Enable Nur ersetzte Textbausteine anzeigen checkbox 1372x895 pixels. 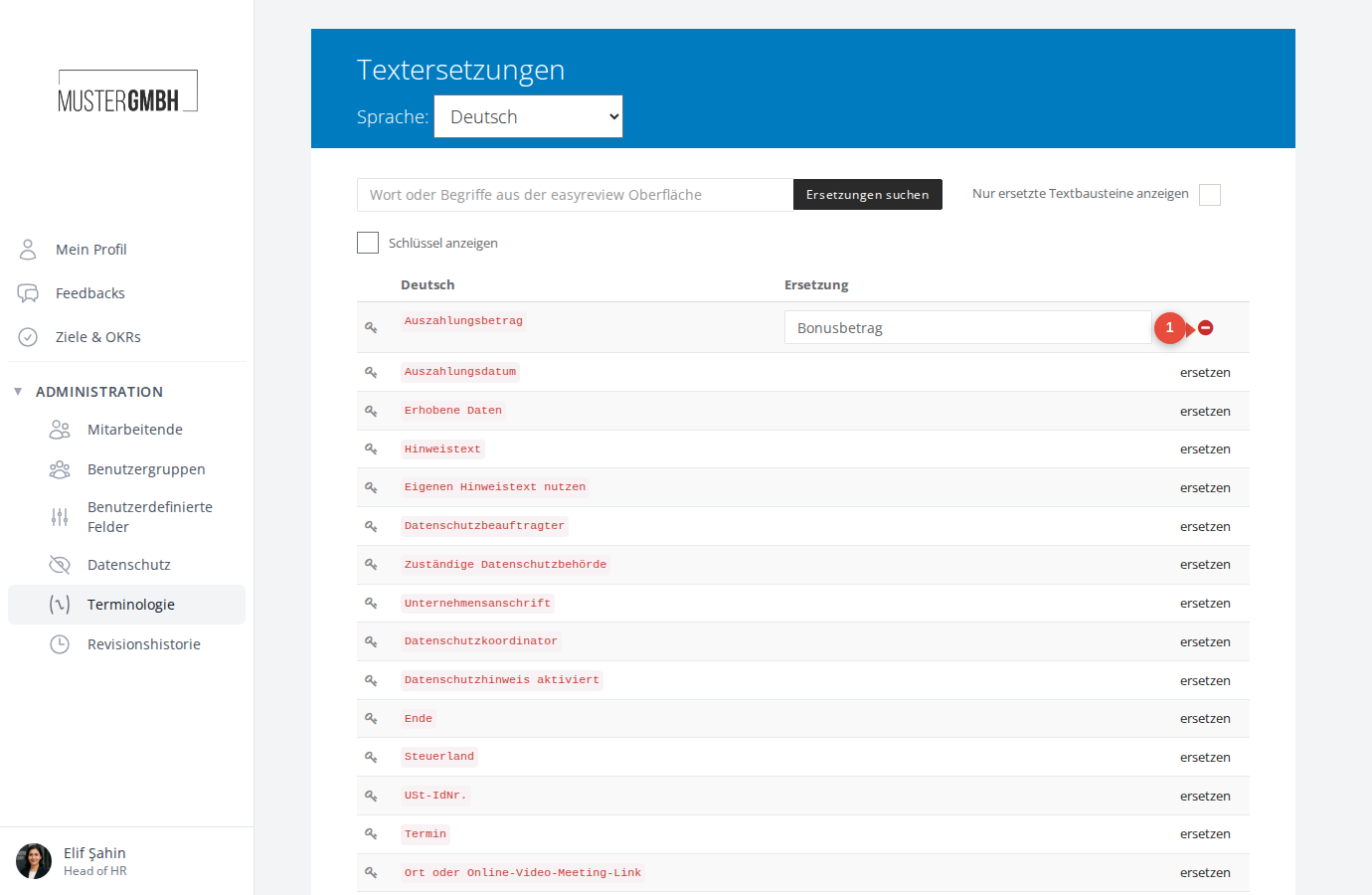point(1210,195)
